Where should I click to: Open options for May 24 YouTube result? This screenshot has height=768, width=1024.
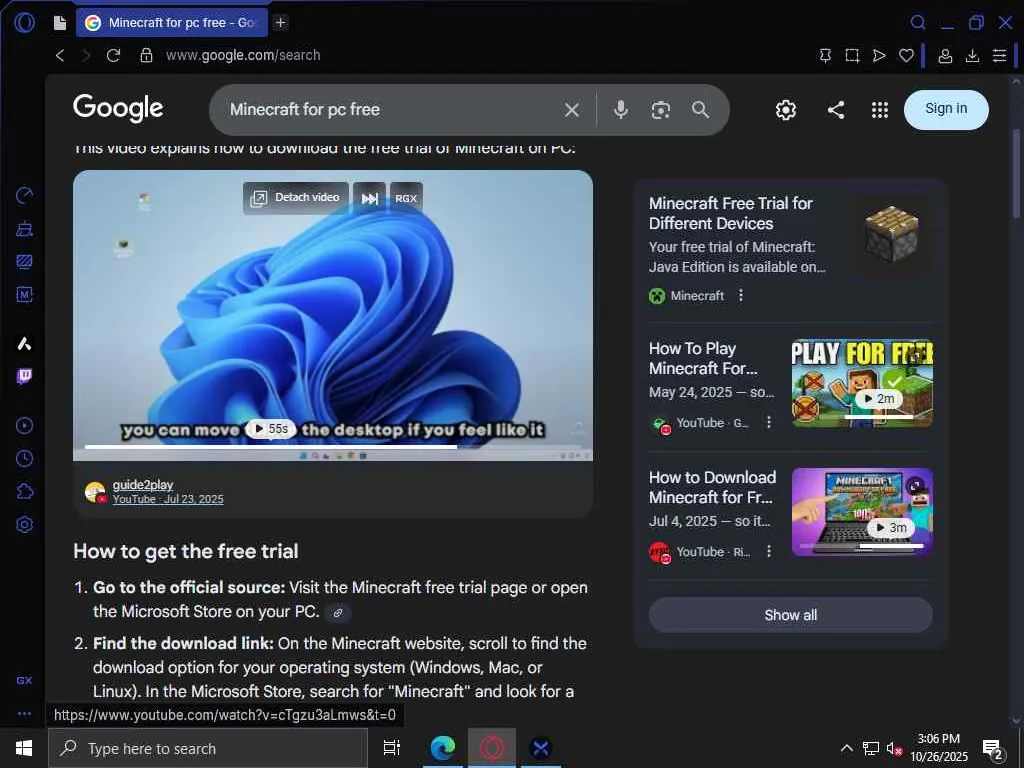click(x=769, y=423)
